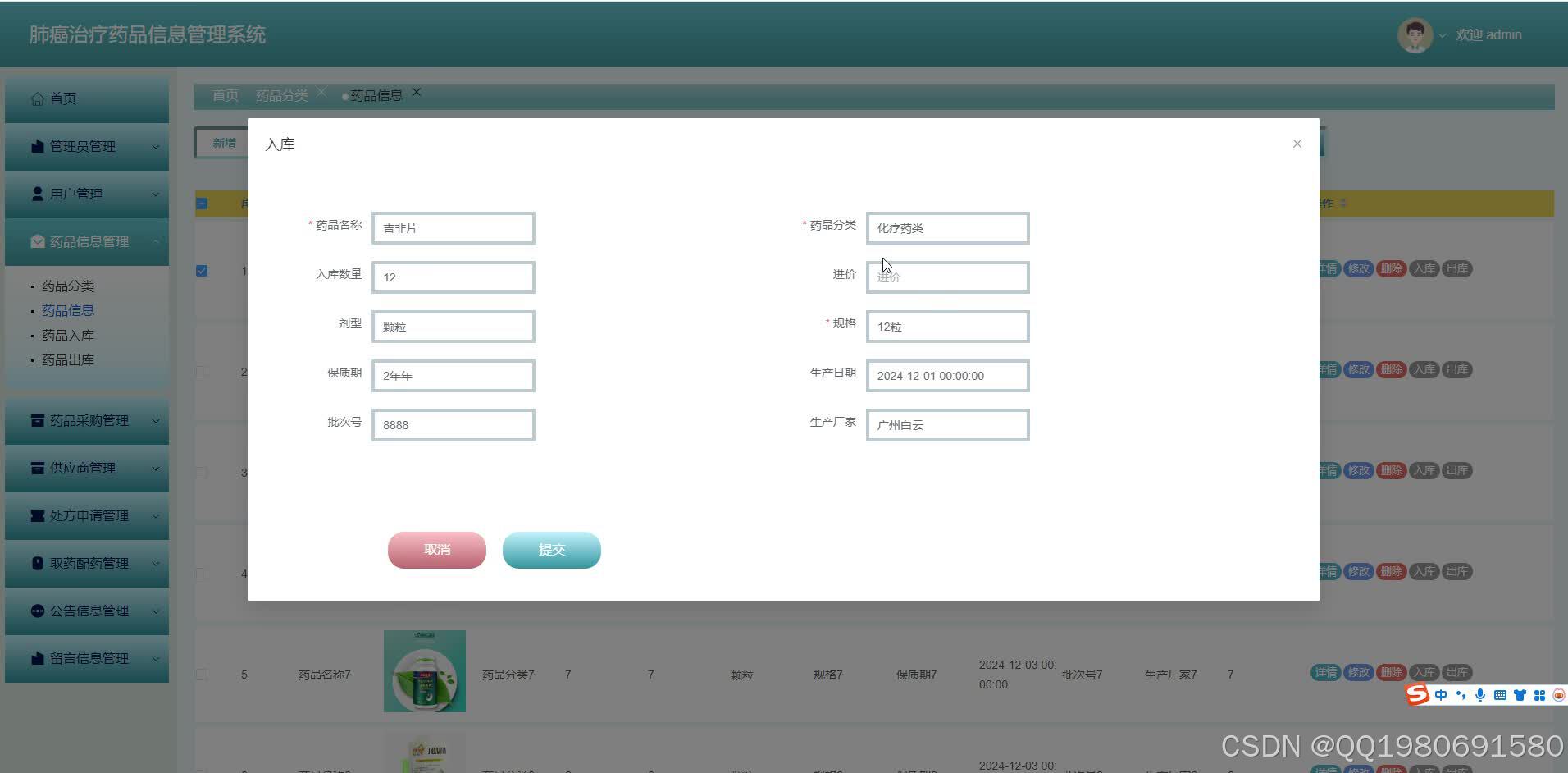
Task: Click 删除 button in row 药品名称7
Action: [x=1392, y=672]
